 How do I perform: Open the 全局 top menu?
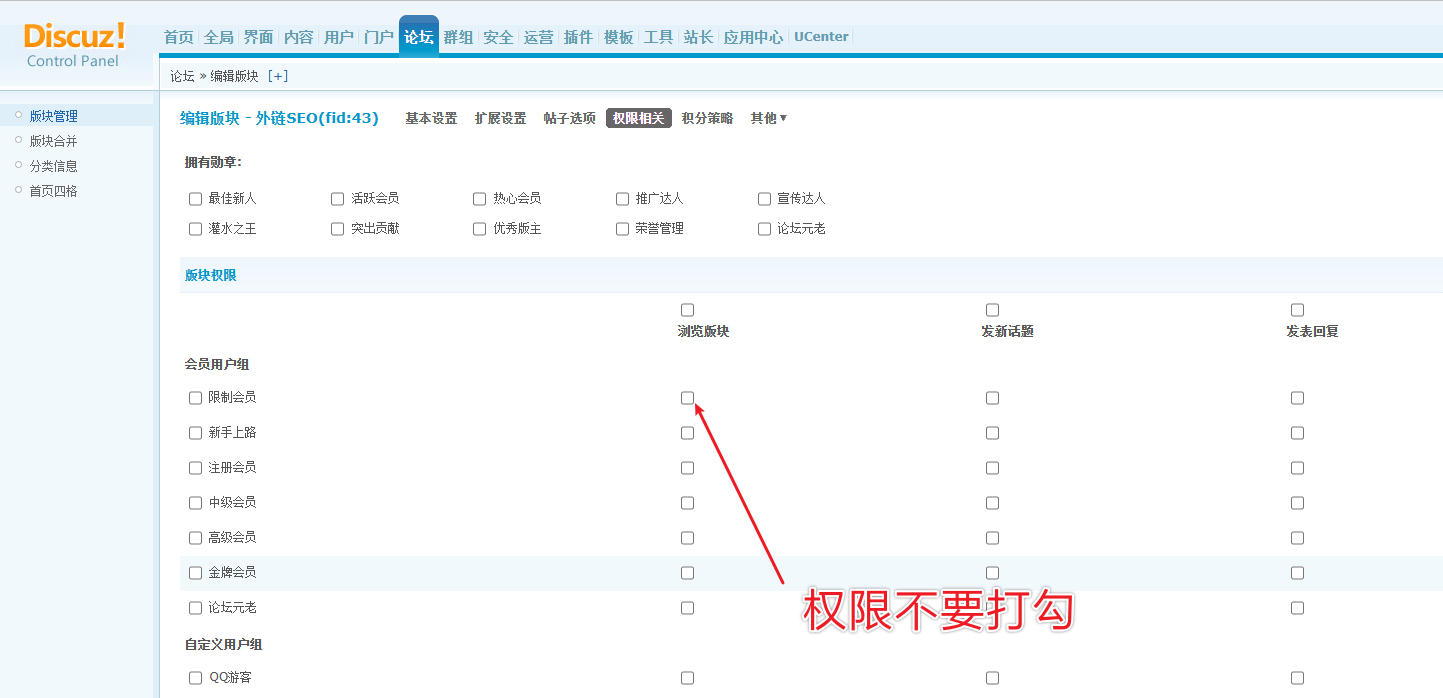[x=219, y=37]
